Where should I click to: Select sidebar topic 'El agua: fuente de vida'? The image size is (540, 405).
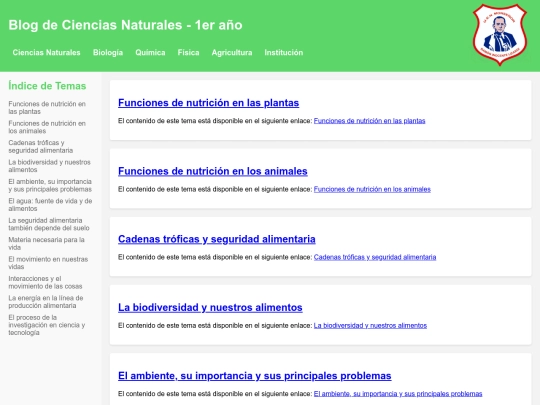(50, 205)
